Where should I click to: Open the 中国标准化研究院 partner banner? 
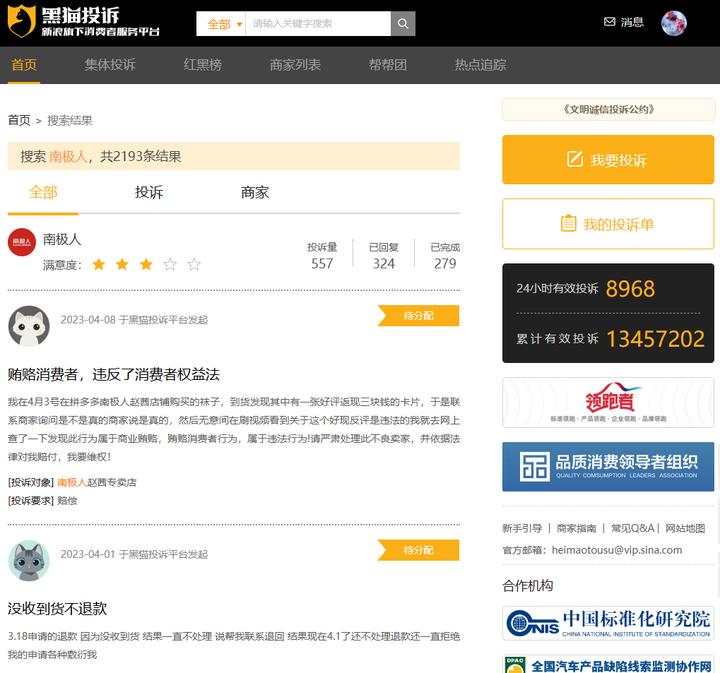click(x=608, y=623)
